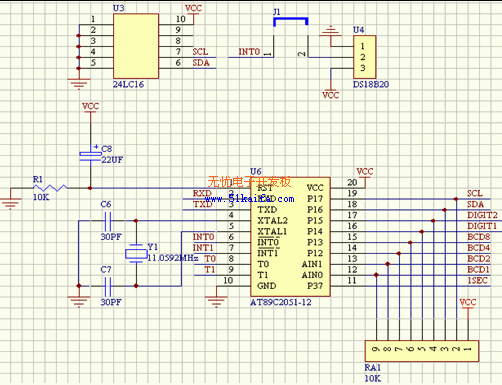Select the 1SEC net label
Image resolution: width=502 pixels, height=385 pixels.
click(x=477, y=281)
